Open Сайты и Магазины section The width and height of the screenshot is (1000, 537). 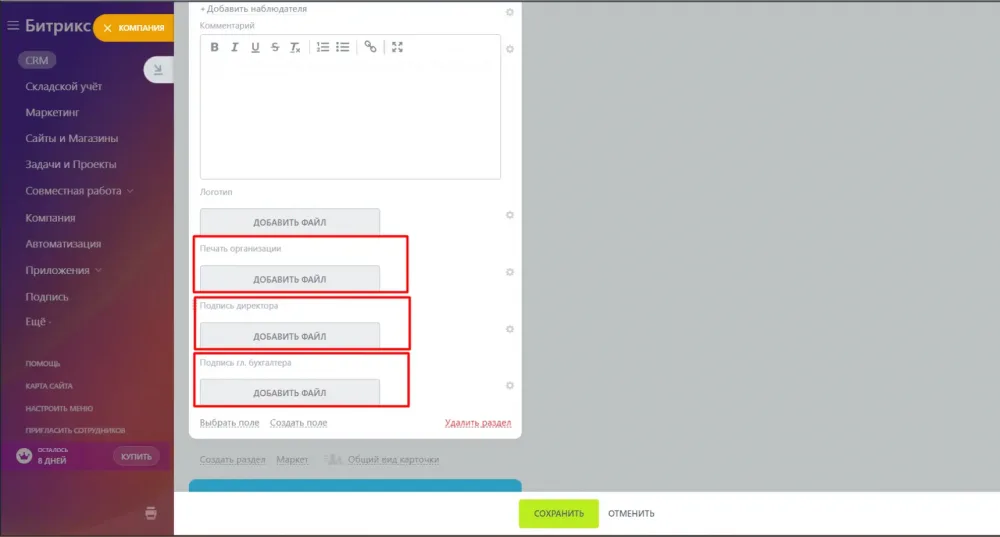[71, 138]
